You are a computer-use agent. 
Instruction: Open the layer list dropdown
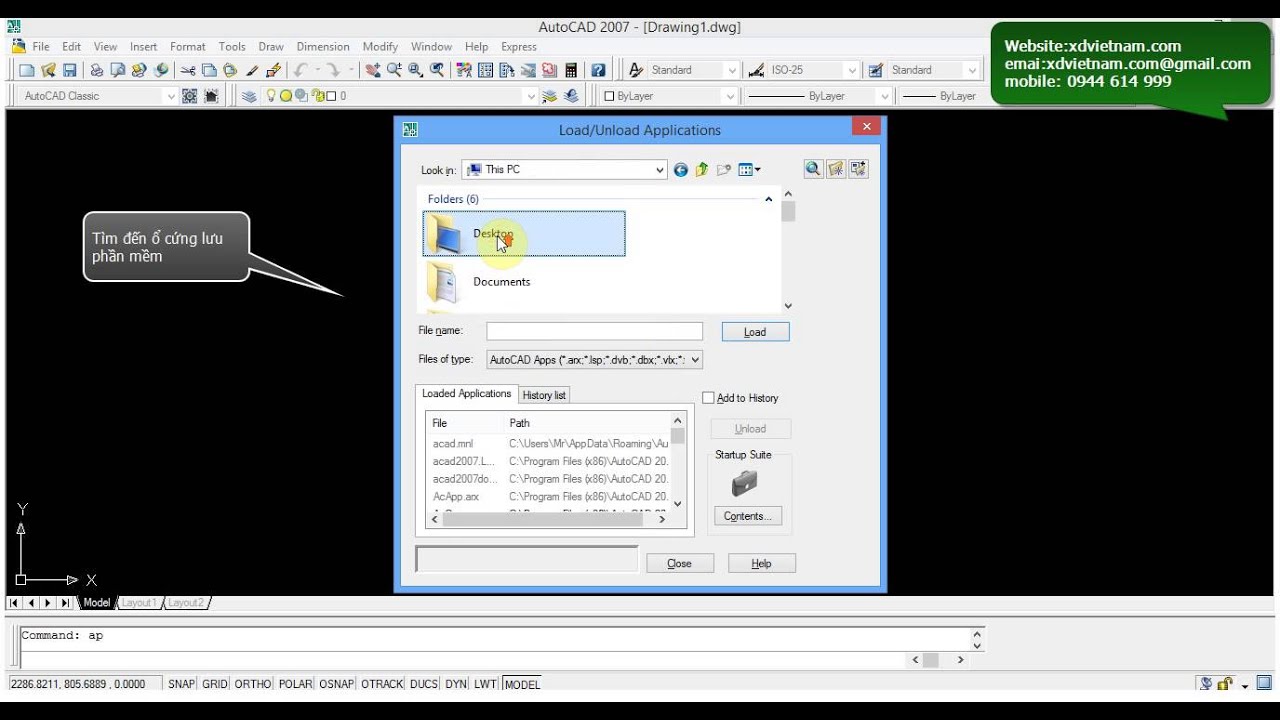click(x=531, y=96)
